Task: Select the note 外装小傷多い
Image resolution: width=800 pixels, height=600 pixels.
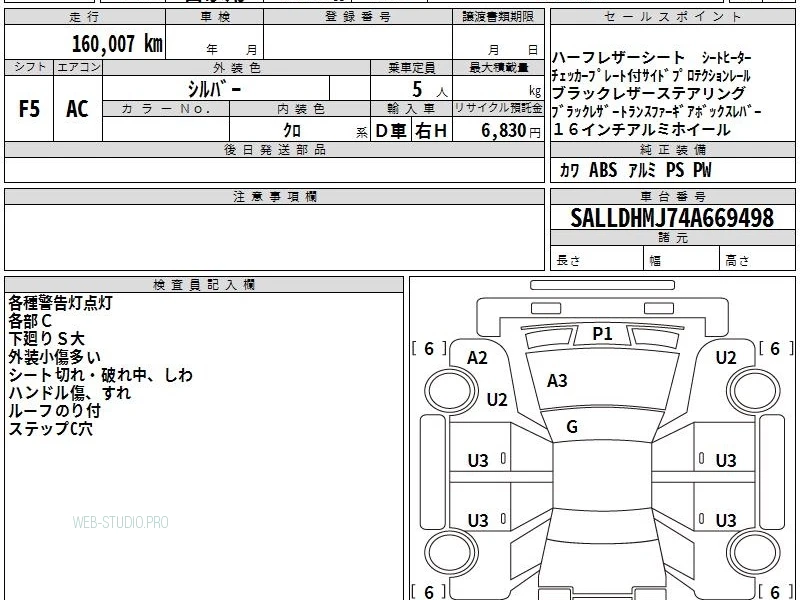Action: point(55,357)
